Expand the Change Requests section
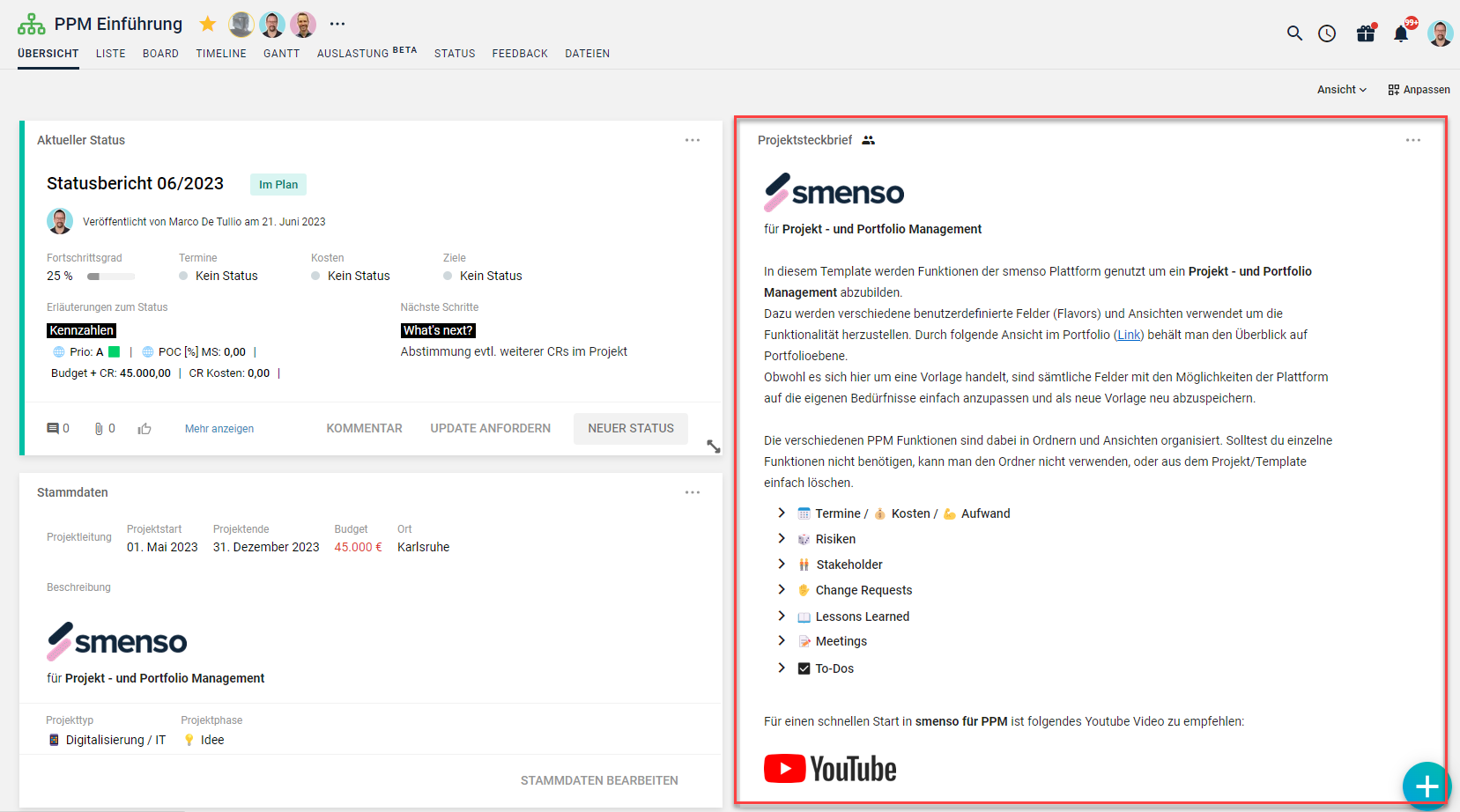This screenshot has height=812, width=1460. point(782,589)
